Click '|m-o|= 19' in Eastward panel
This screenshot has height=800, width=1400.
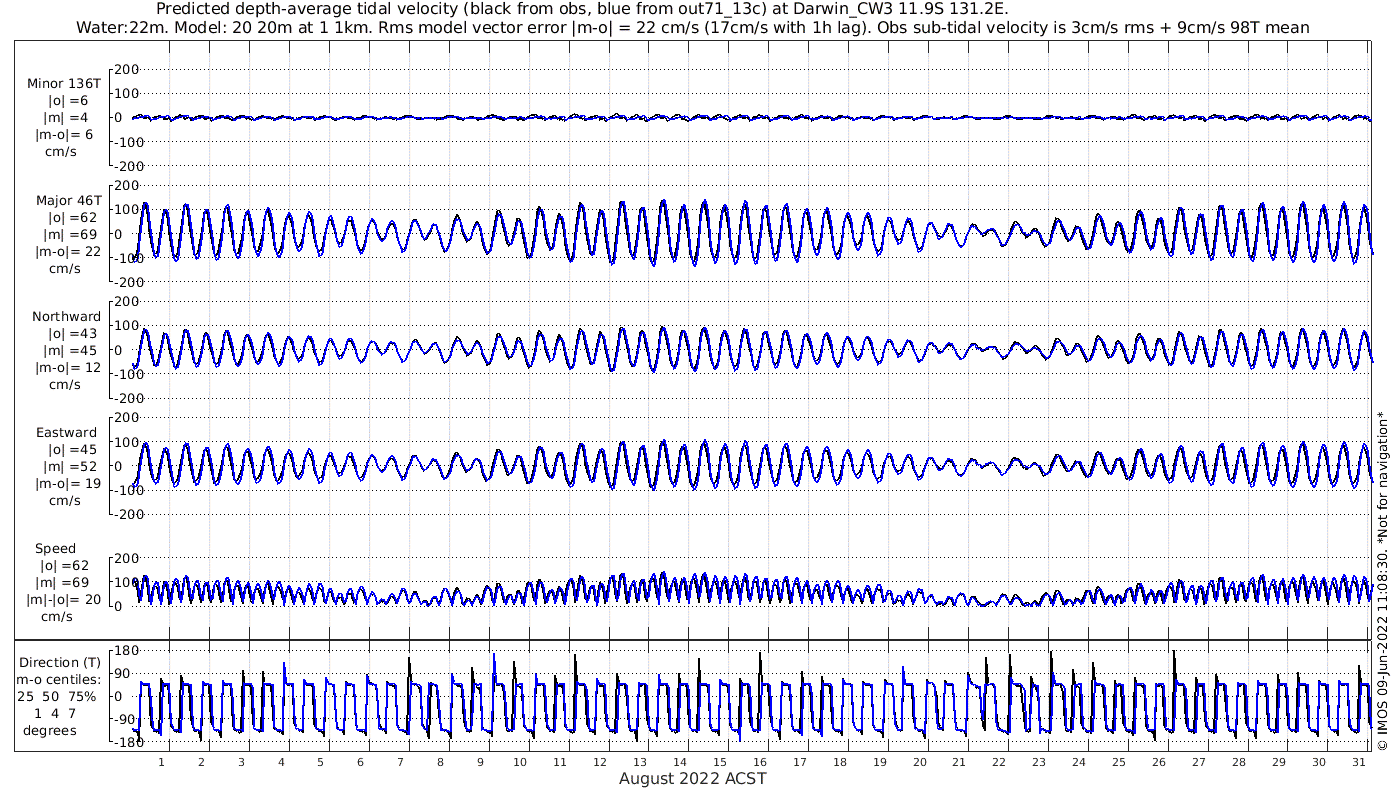click(68, 484)
